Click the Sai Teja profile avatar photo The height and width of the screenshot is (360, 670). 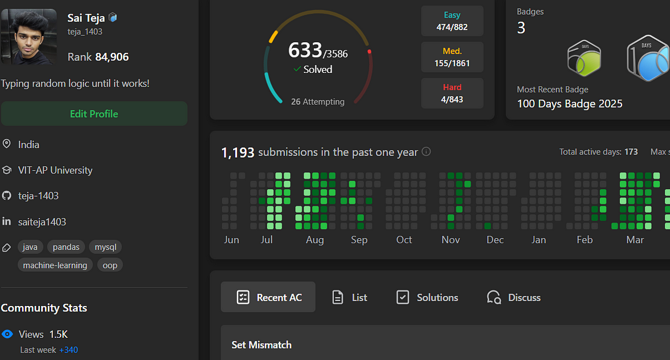click(x=29, y=36)
